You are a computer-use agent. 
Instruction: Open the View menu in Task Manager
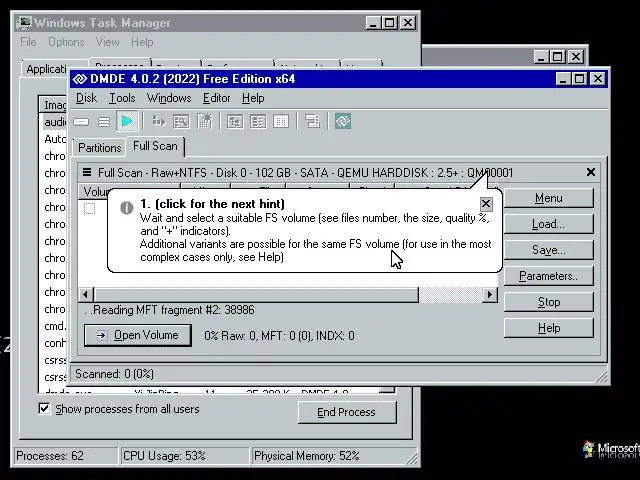pos(108,42)
